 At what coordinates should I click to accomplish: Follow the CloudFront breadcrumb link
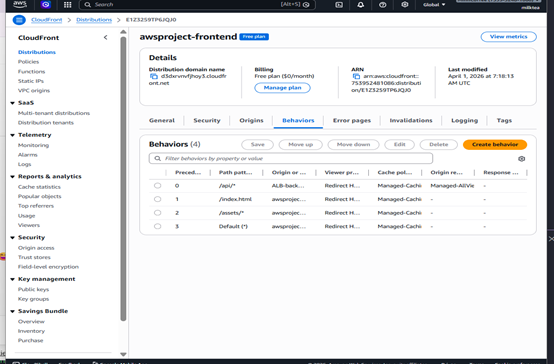click(x=46, y=20)
